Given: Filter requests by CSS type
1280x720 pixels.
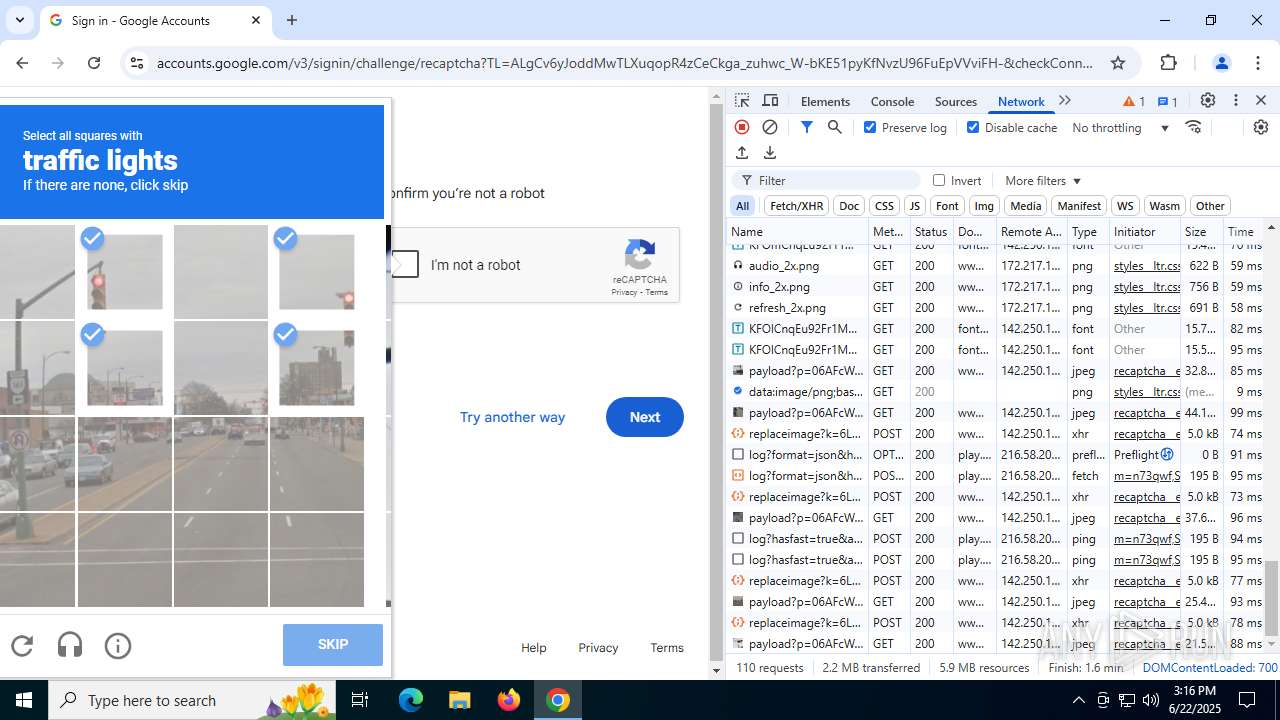Looking at the screenshot, I should tap(884, 206).
